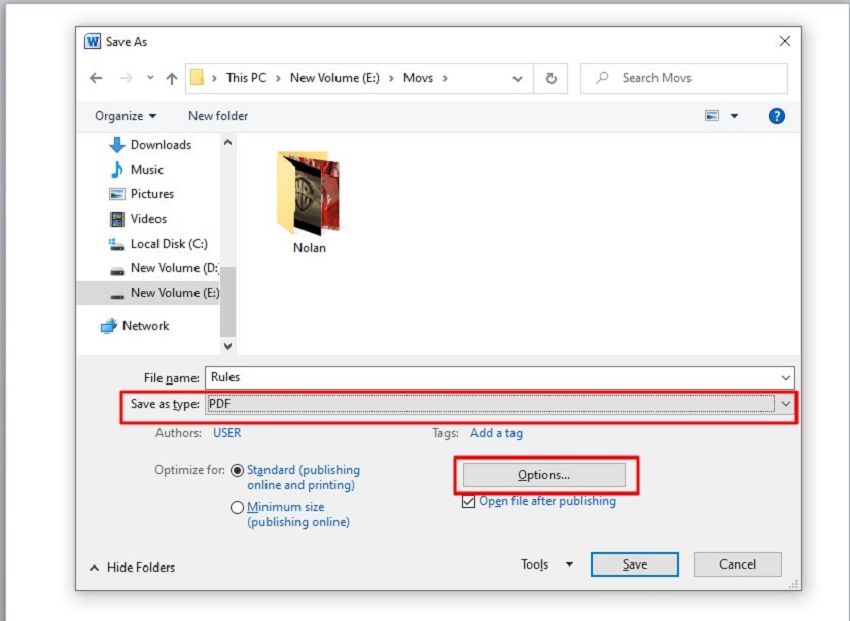
Task: Select Local Disk (C:) in the sidebar
Action: click(x=169, y=244)
